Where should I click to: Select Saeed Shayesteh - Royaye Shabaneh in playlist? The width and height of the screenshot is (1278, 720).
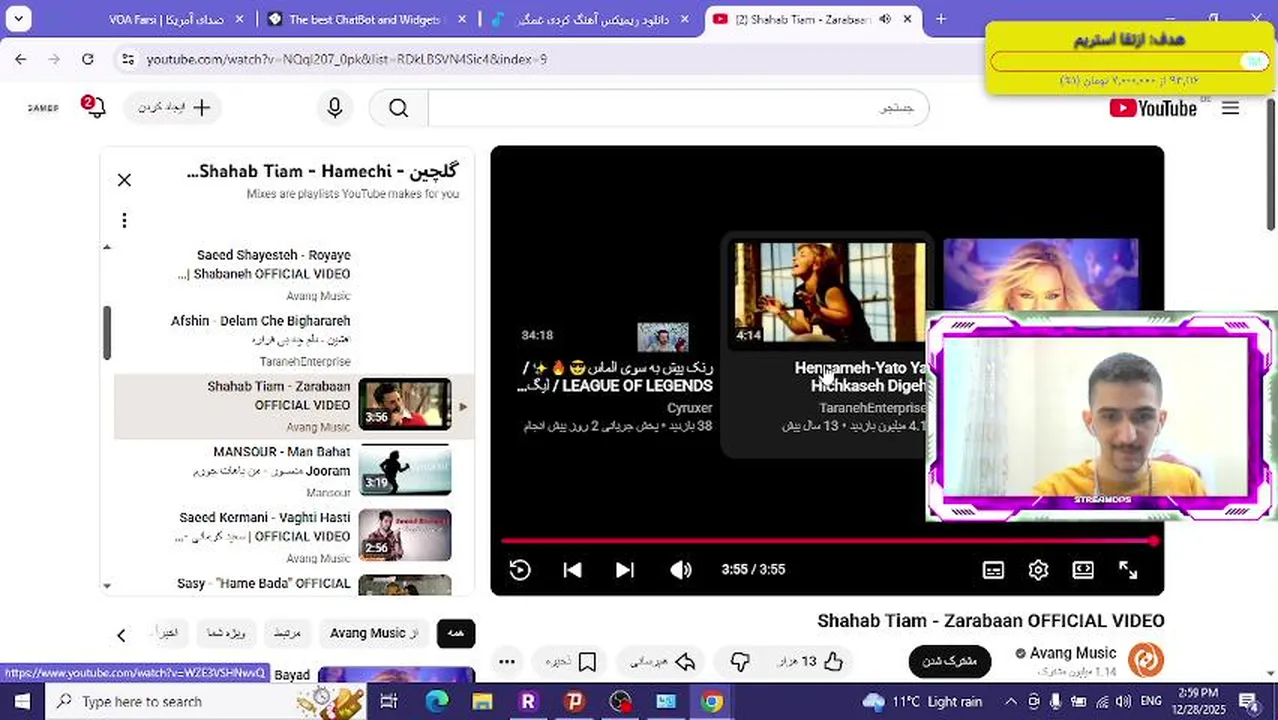[x=264, y=274]
